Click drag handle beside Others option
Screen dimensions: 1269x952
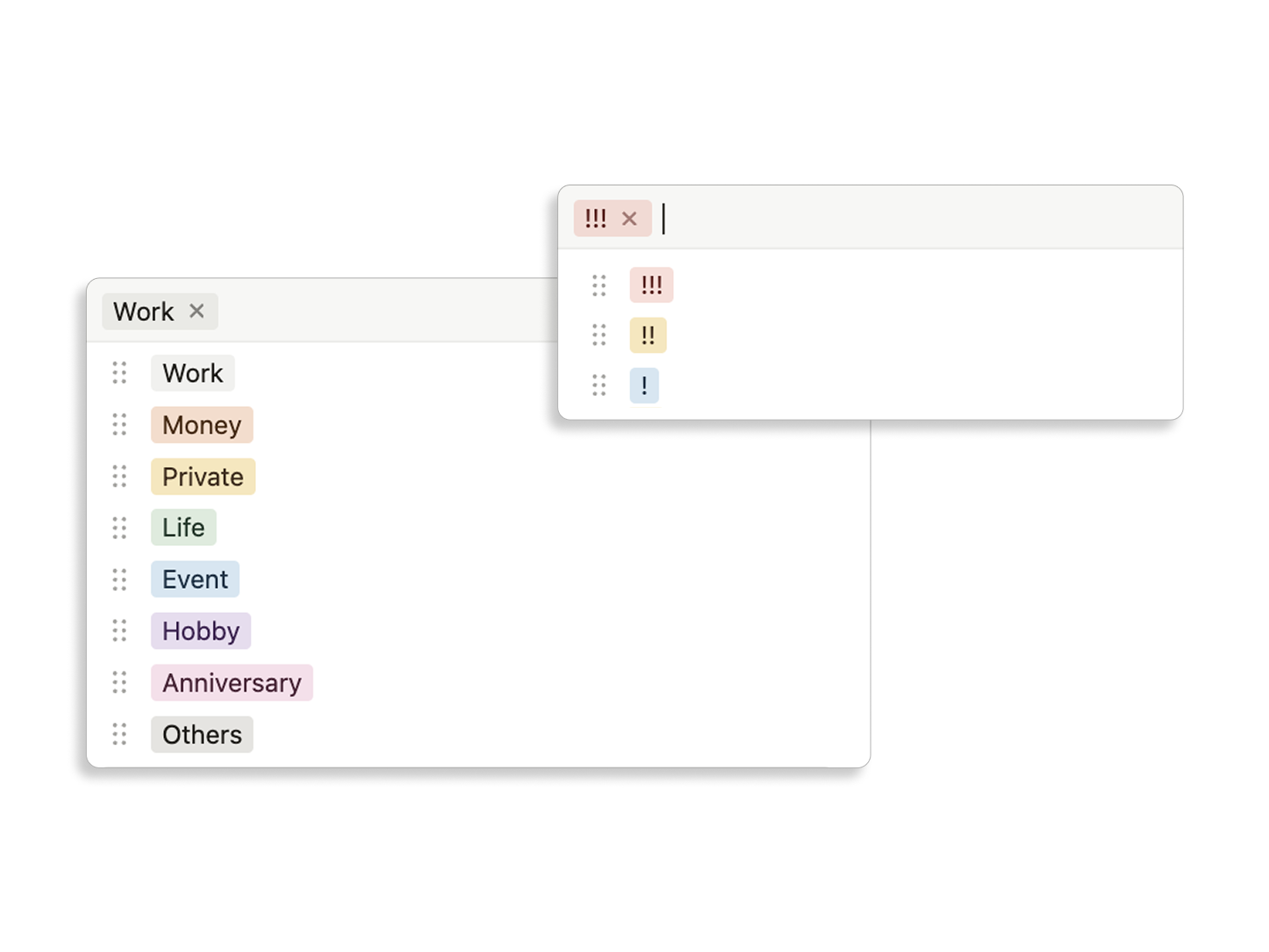119,734
